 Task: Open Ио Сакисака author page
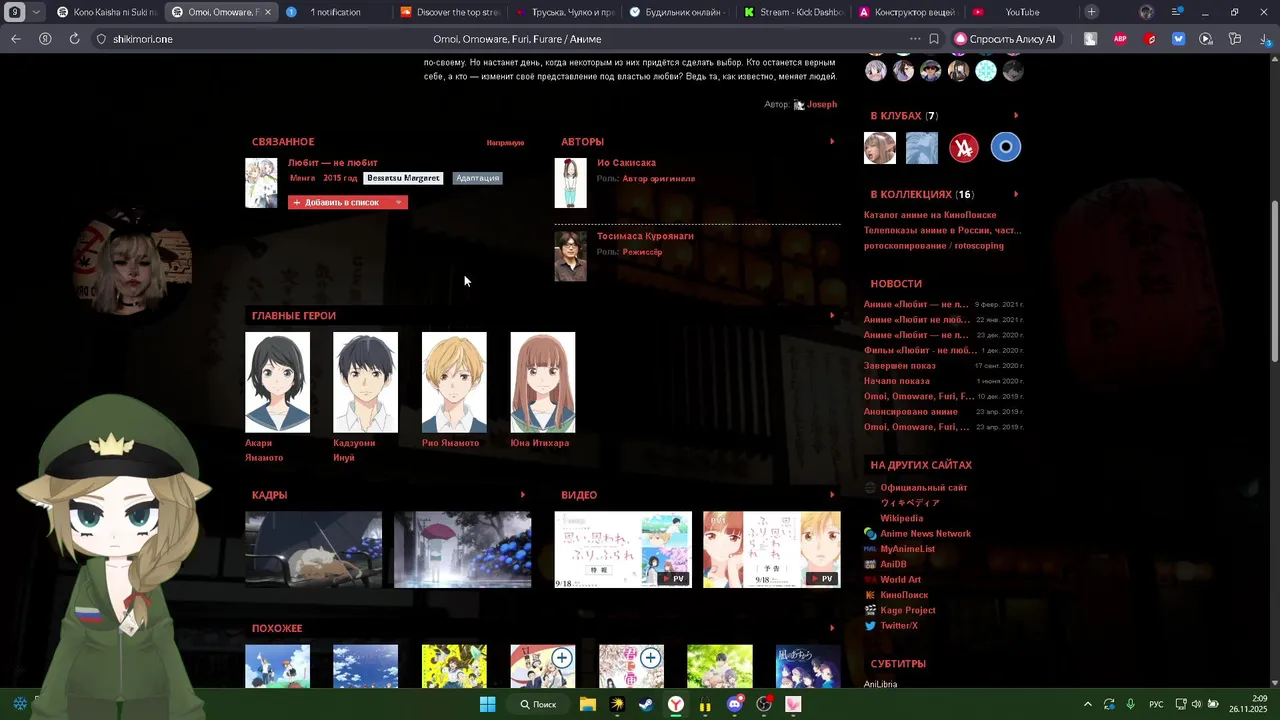click(x=626, y=162)
